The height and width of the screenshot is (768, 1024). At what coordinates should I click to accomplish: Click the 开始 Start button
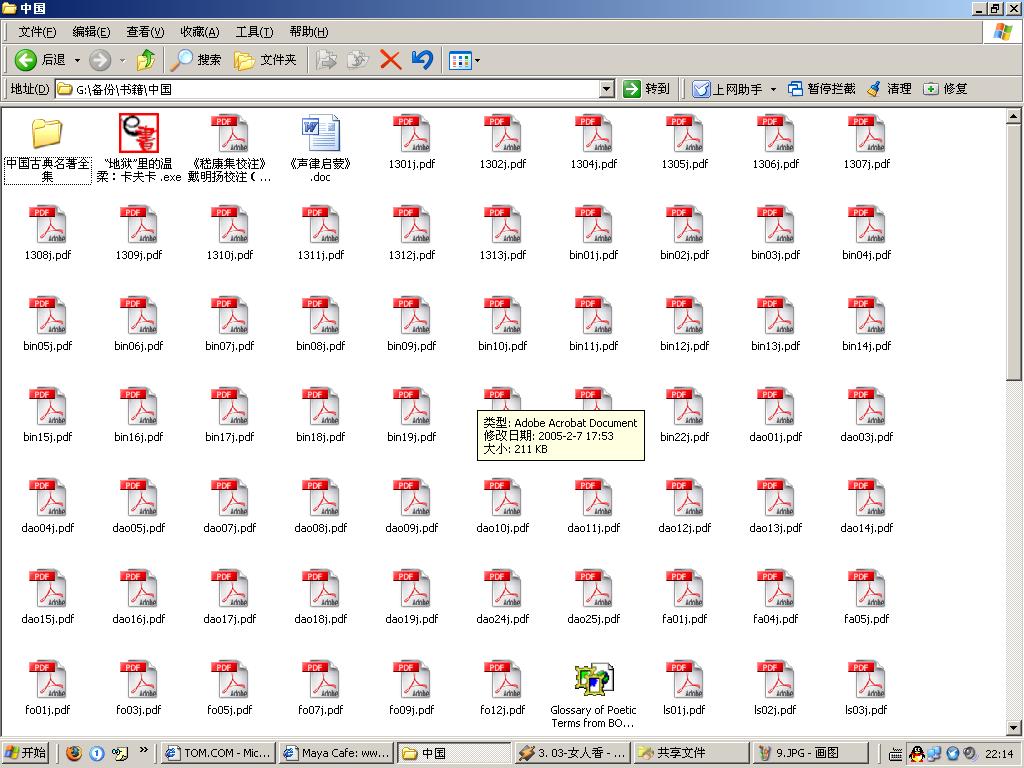(x=26, y=753)
